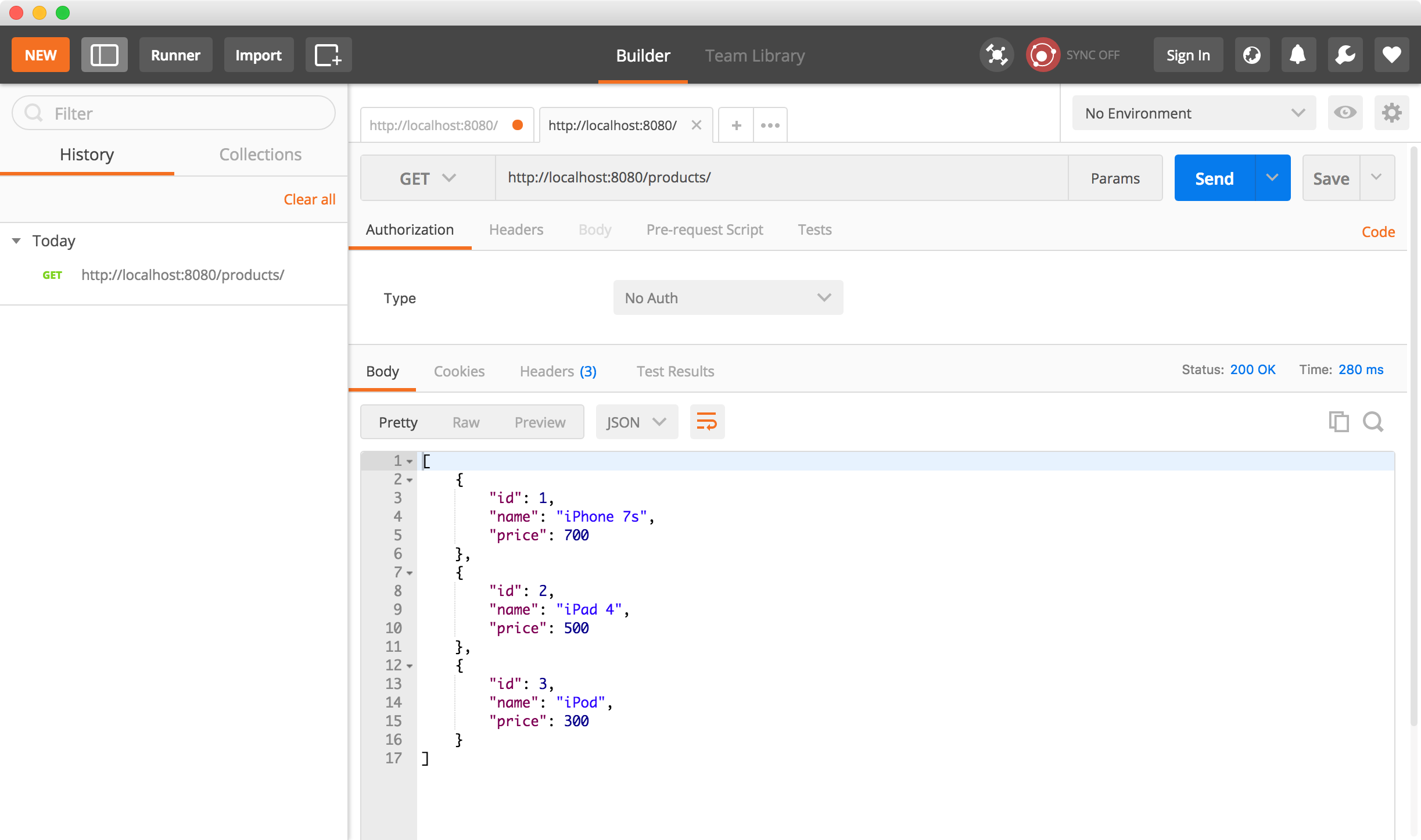Open the browse globe icon
The height and width of the screenshot is (840, 1421).
1252,55
